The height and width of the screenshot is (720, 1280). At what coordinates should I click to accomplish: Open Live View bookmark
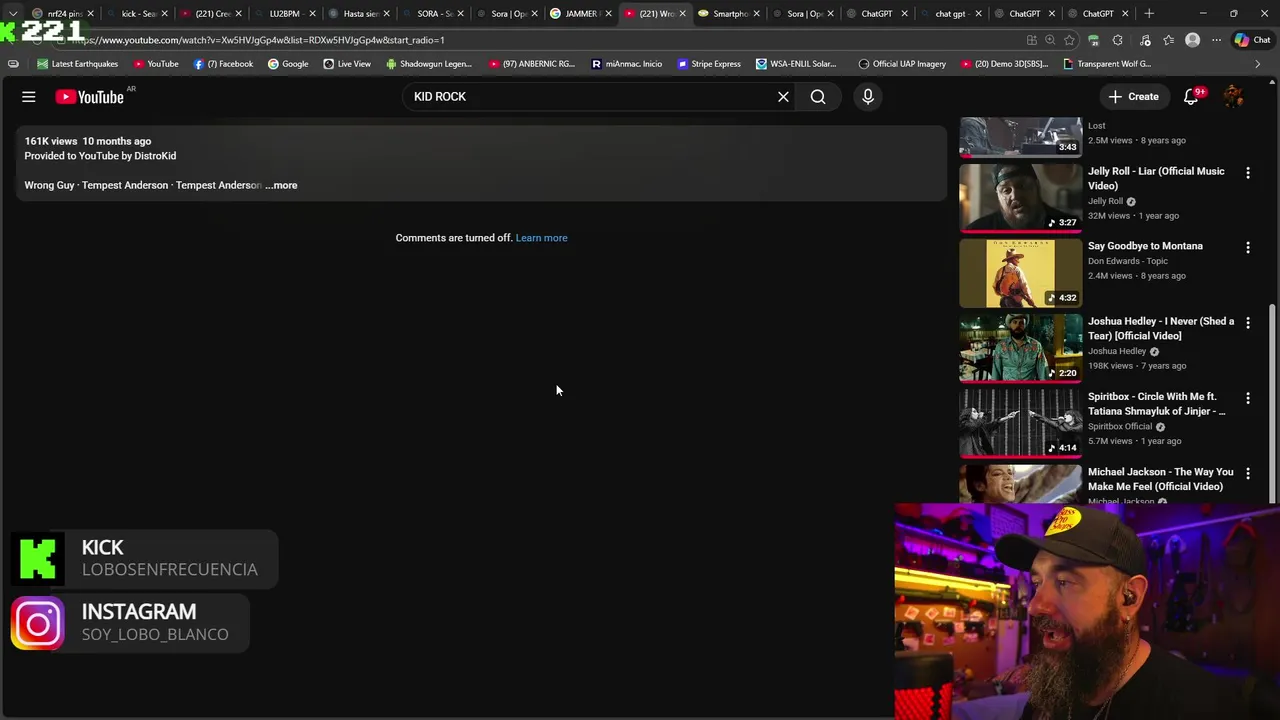tap(347, 64)
